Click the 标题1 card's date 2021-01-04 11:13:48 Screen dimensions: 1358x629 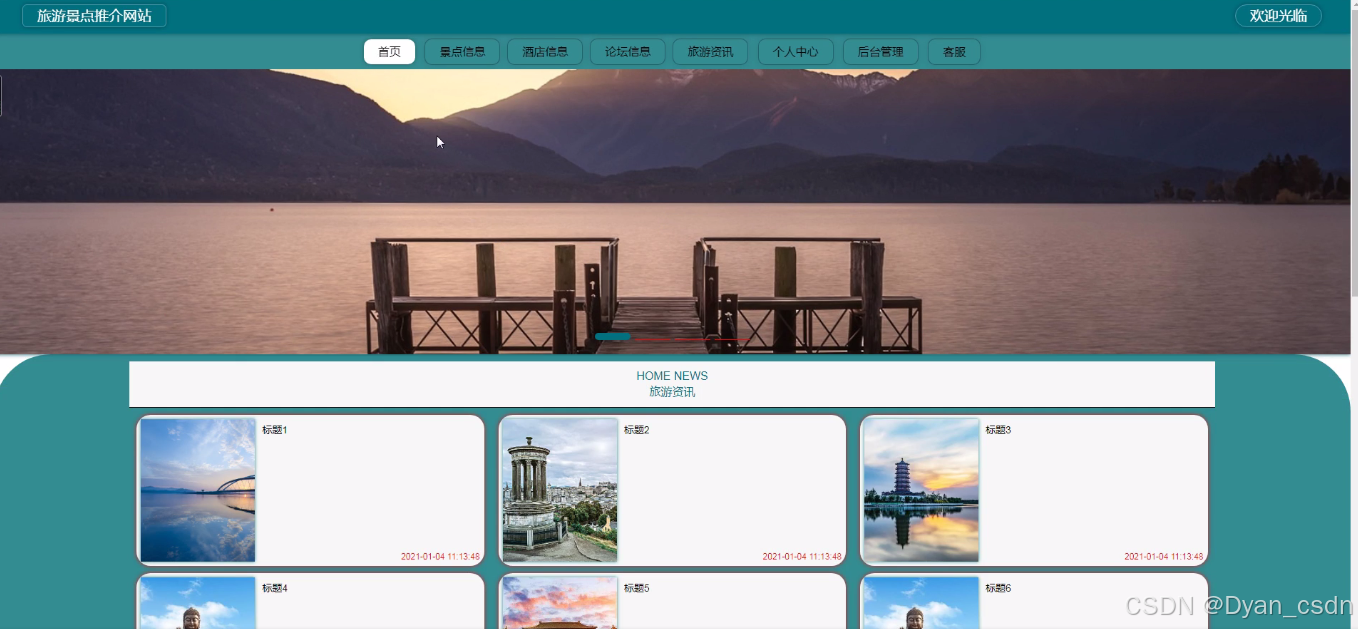click(440, 557)
